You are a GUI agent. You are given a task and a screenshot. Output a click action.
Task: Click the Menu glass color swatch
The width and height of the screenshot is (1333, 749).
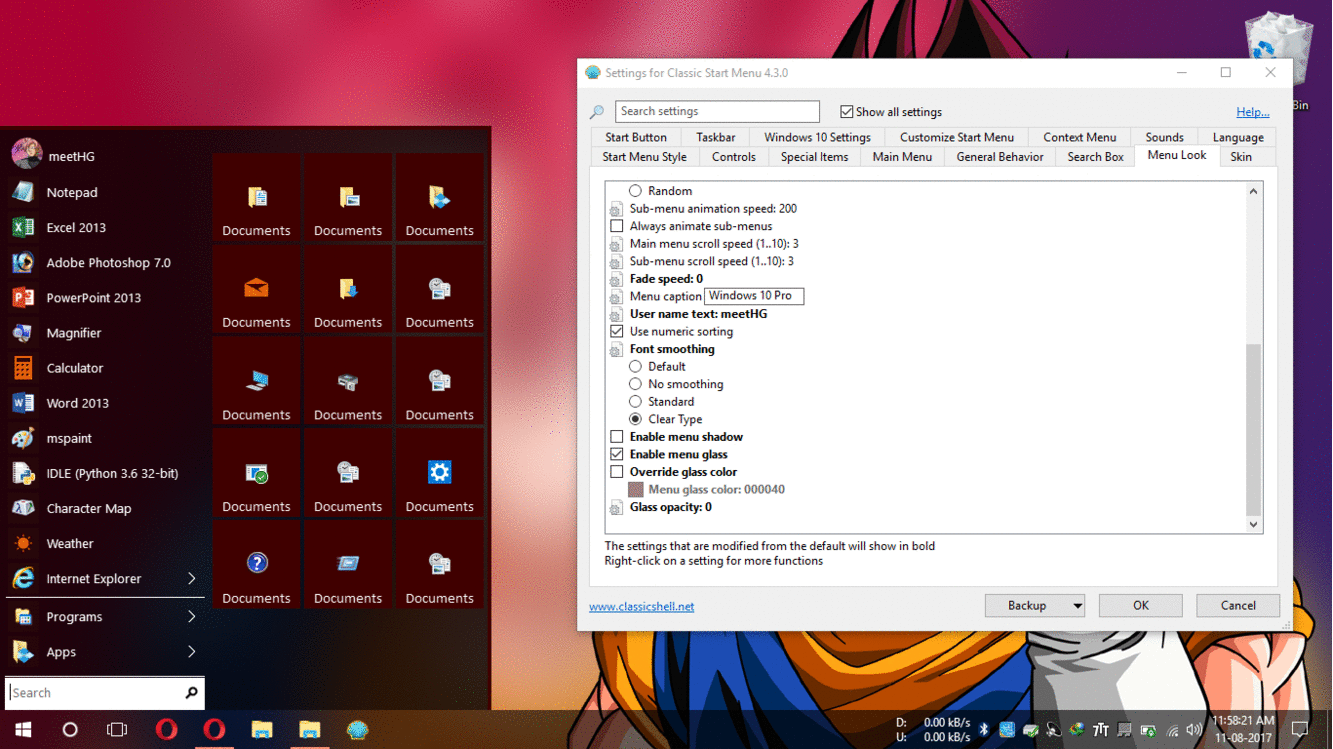point(636,490)
